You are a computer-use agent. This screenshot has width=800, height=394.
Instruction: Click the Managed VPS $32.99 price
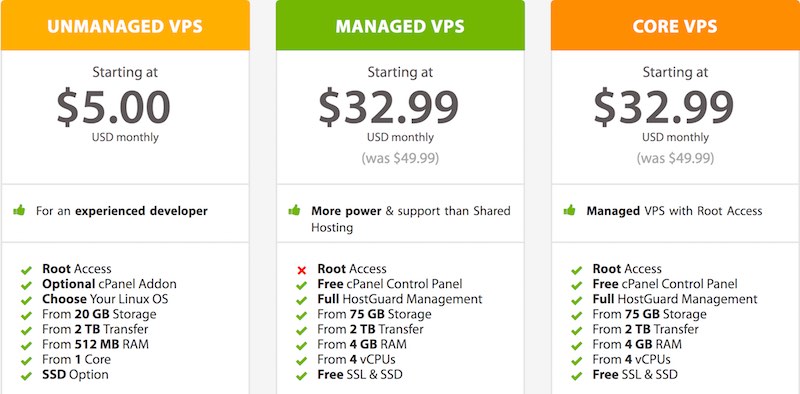tap(389, 107)
